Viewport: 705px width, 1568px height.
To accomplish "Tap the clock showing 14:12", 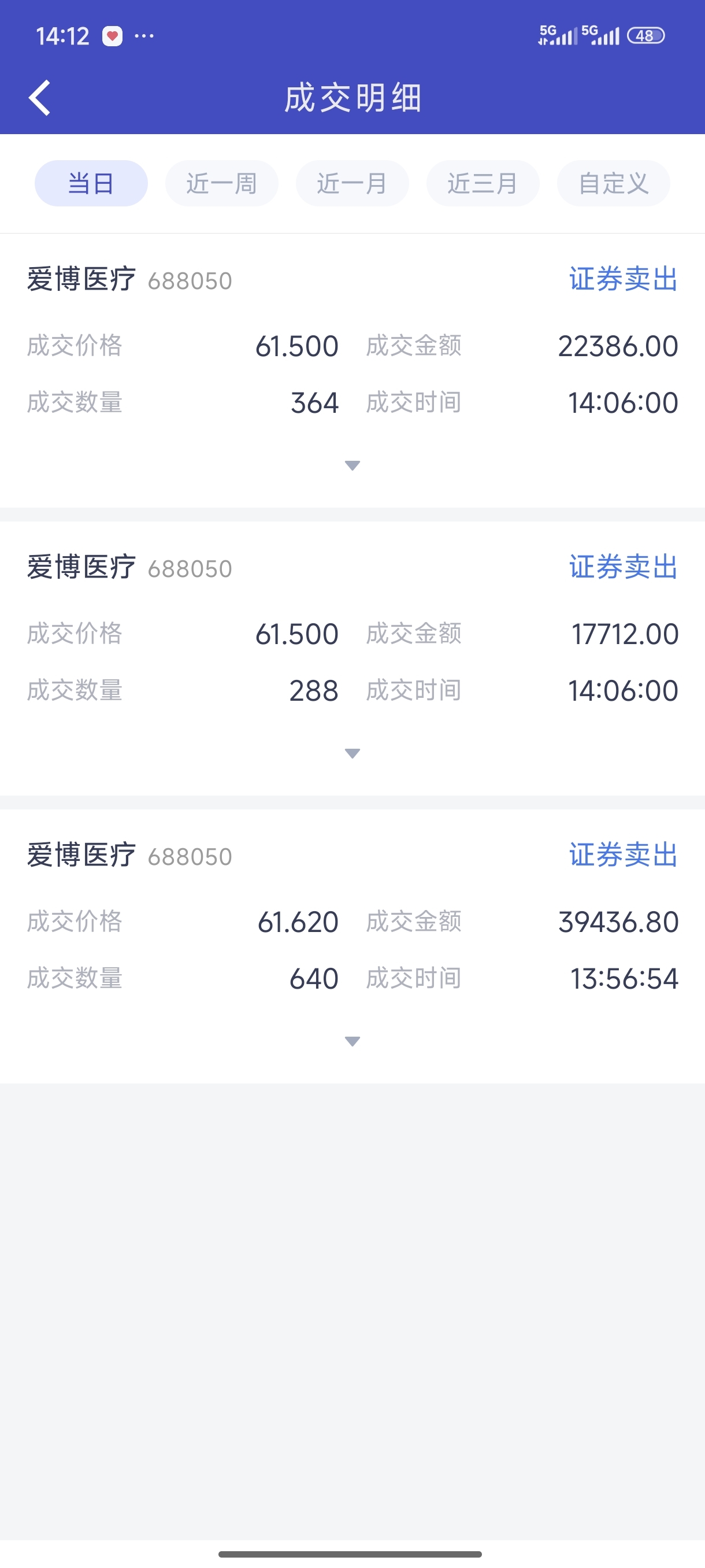I will (x=62, y=36).
